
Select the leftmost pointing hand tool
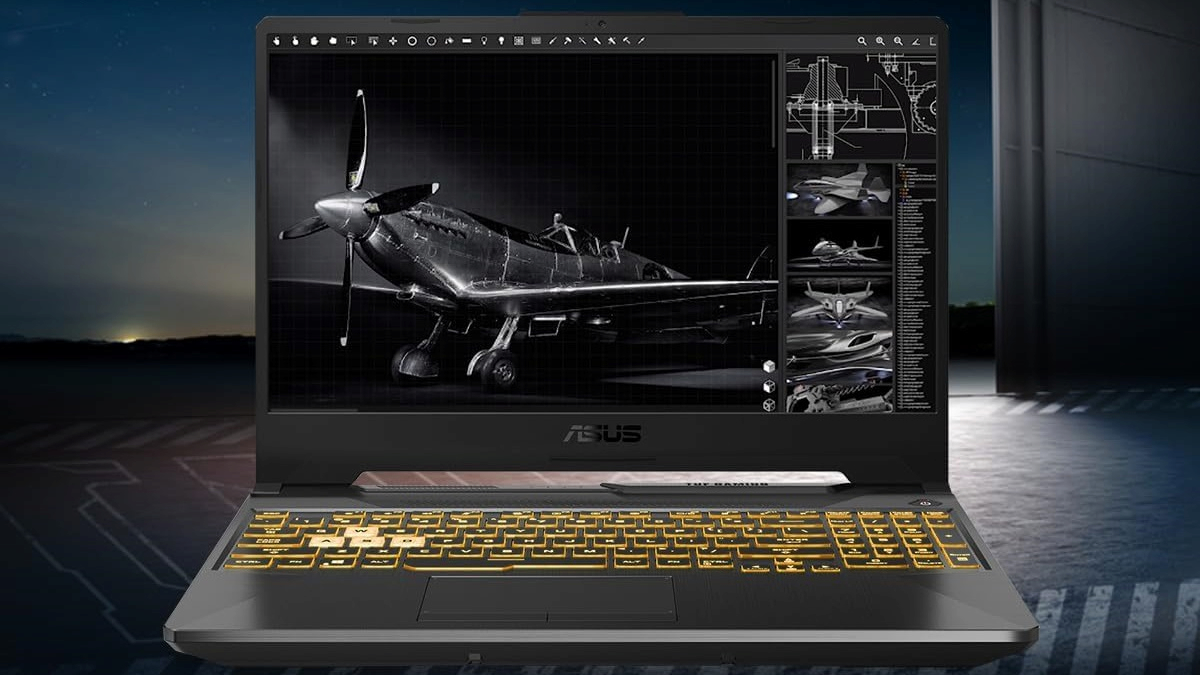point(277,41)
